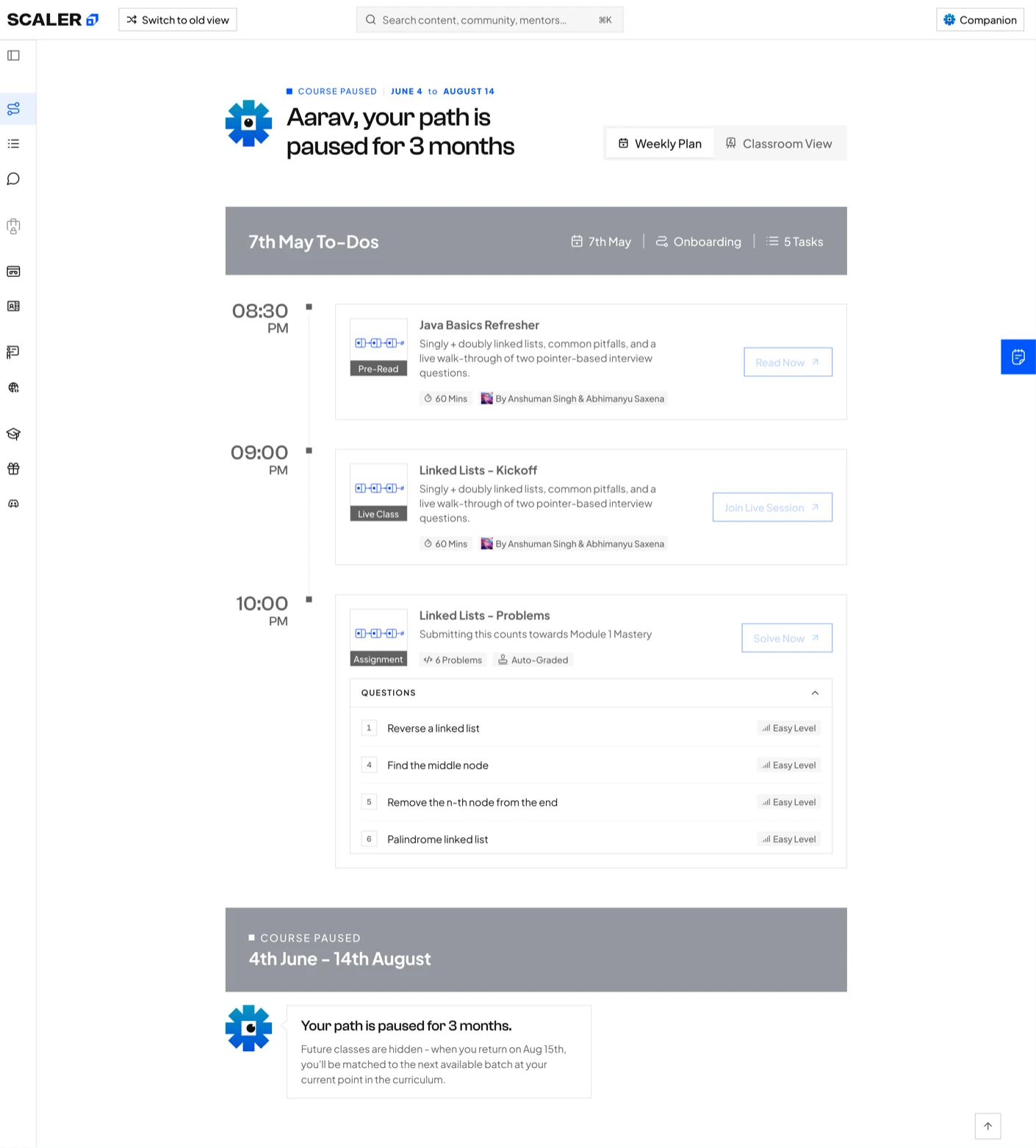Open the chat bubble sidebar icon
Screen dimensions: 1036x1148
coord(13,178)
